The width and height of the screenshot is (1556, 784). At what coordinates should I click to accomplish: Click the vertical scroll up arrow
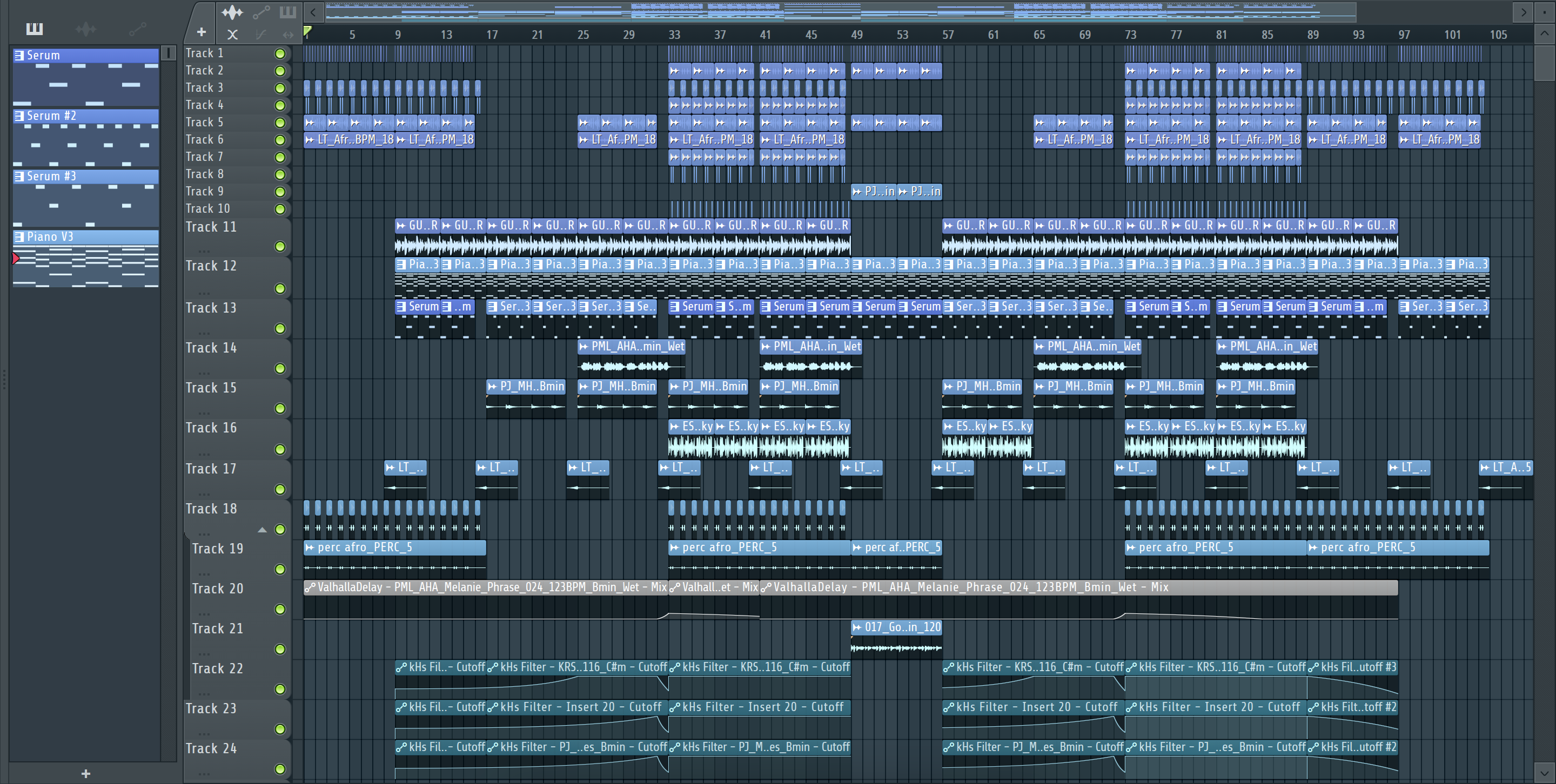click(1545, 34)
